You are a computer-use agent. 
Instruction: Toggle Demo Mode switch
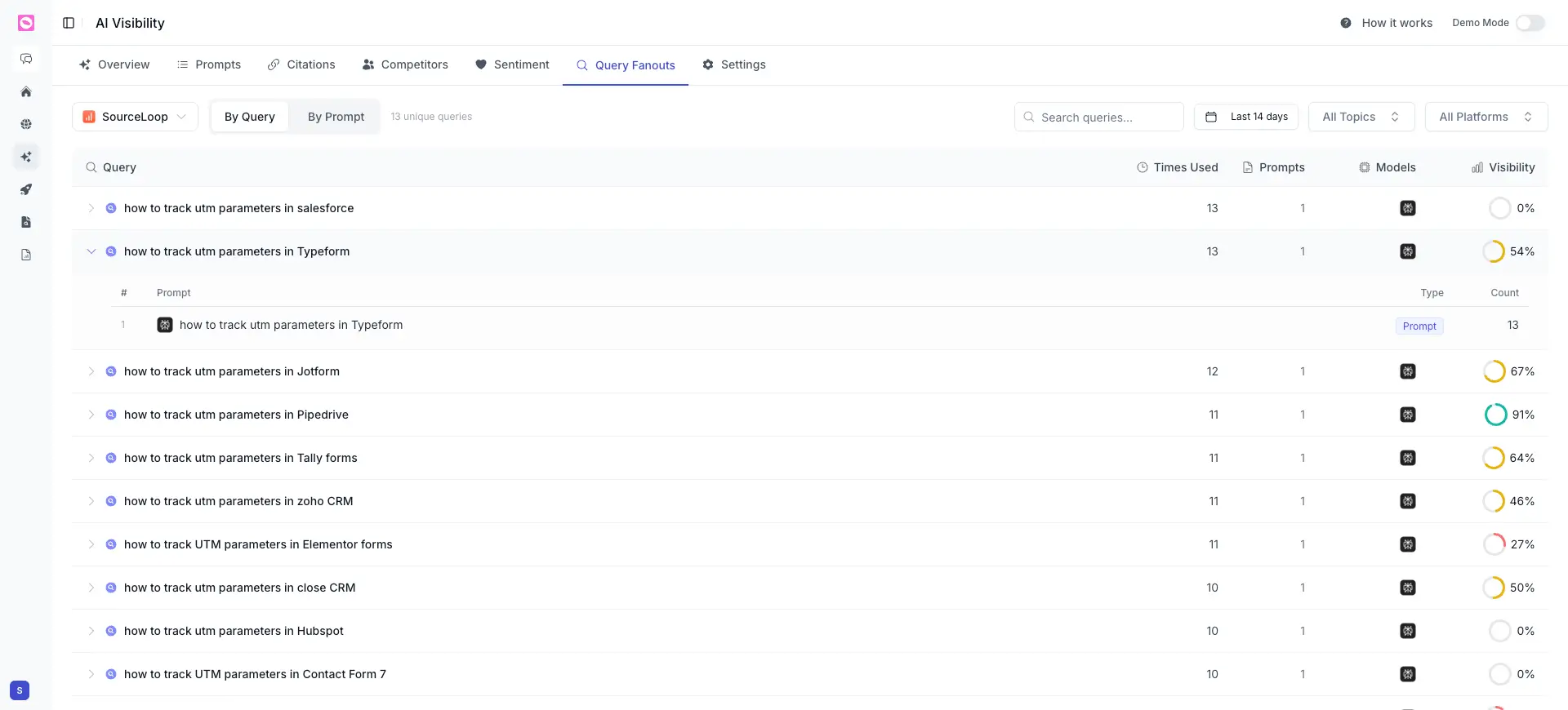tap(1530, 23)
